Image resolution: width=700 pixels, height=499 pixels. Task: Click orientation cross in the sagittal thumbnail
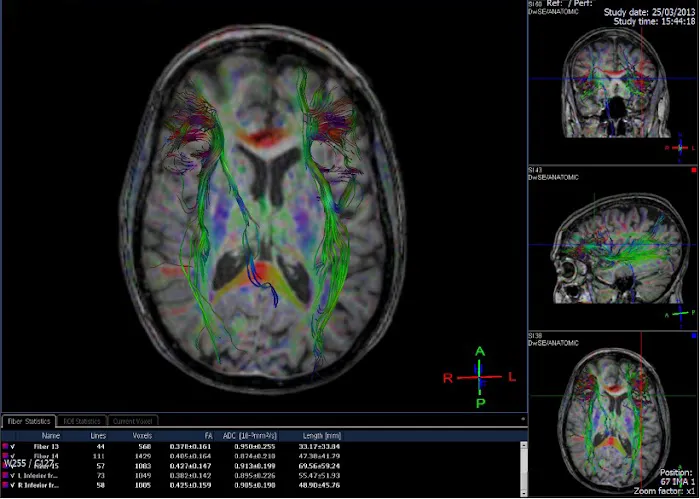coord(680,313)
